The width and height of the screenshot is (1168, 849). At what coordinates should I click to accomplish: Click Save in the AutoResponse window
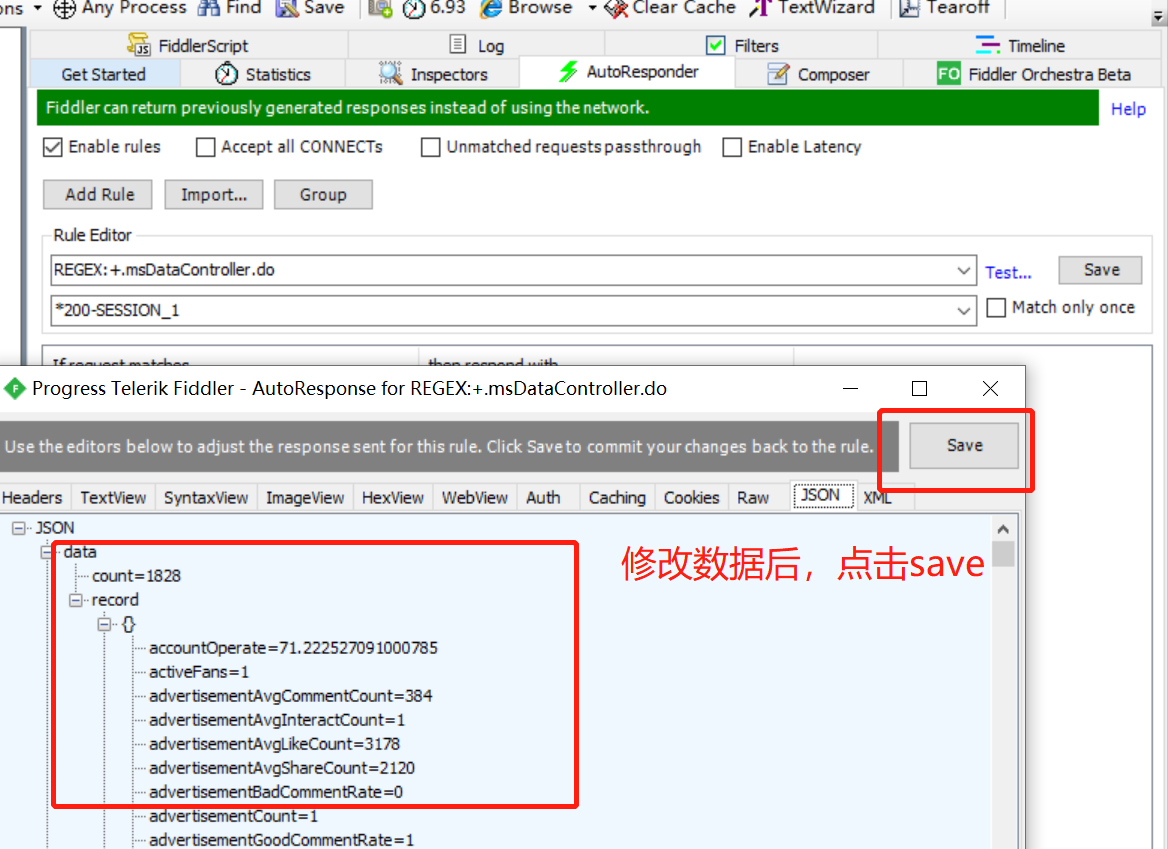click(964, 445)
